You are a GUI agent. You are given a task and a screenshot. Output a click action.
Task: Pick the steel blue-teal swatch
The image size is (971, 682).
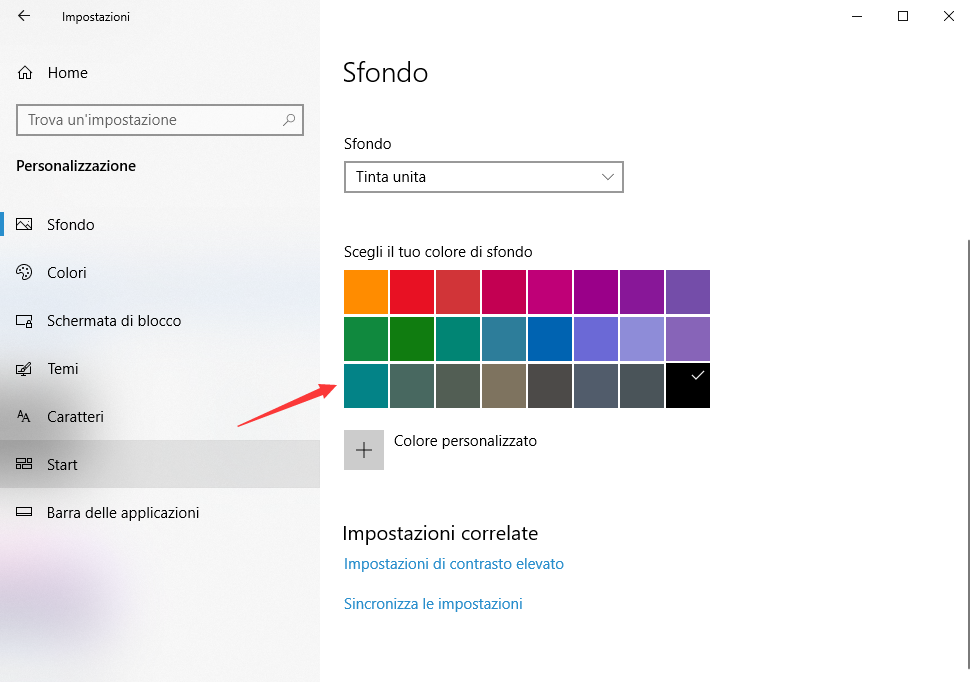504,339
